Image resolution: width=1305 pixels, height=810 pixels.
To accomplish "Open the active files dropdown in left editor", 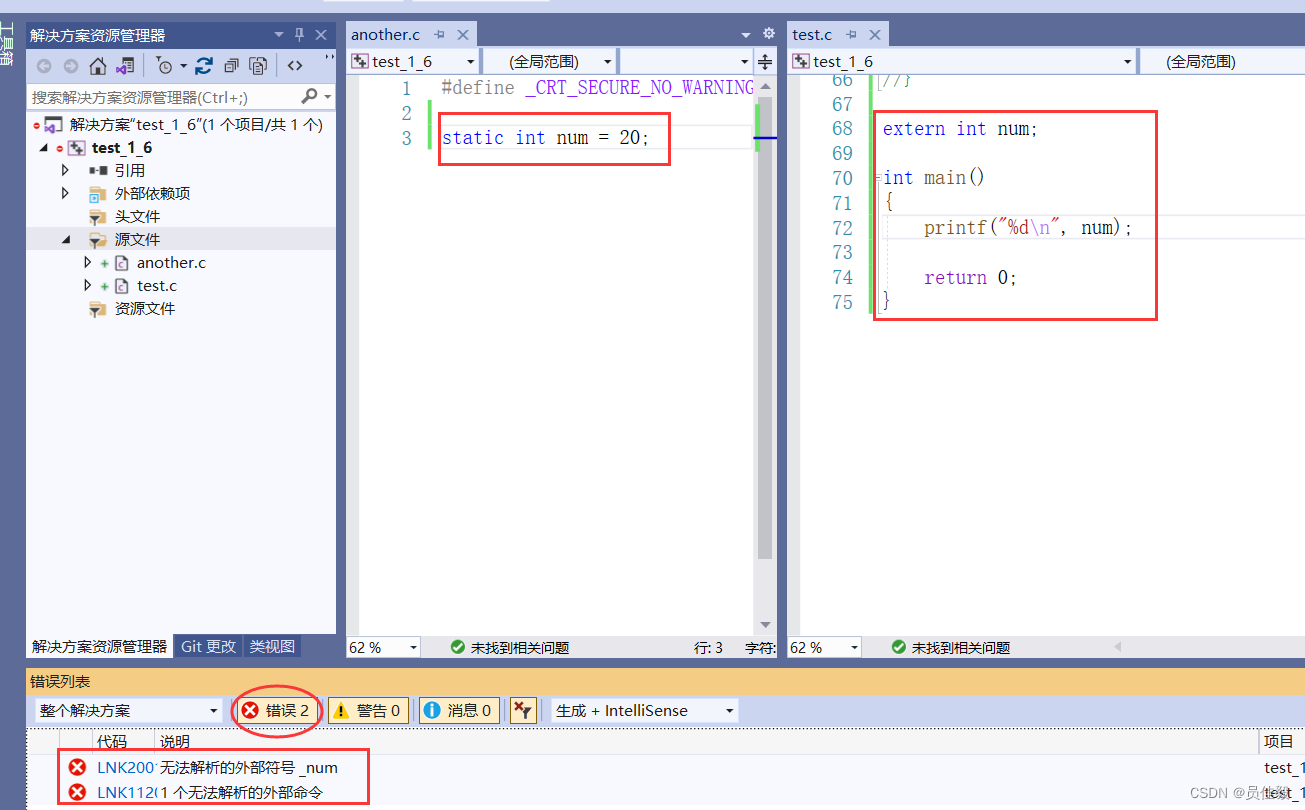I will coord(746,34).
